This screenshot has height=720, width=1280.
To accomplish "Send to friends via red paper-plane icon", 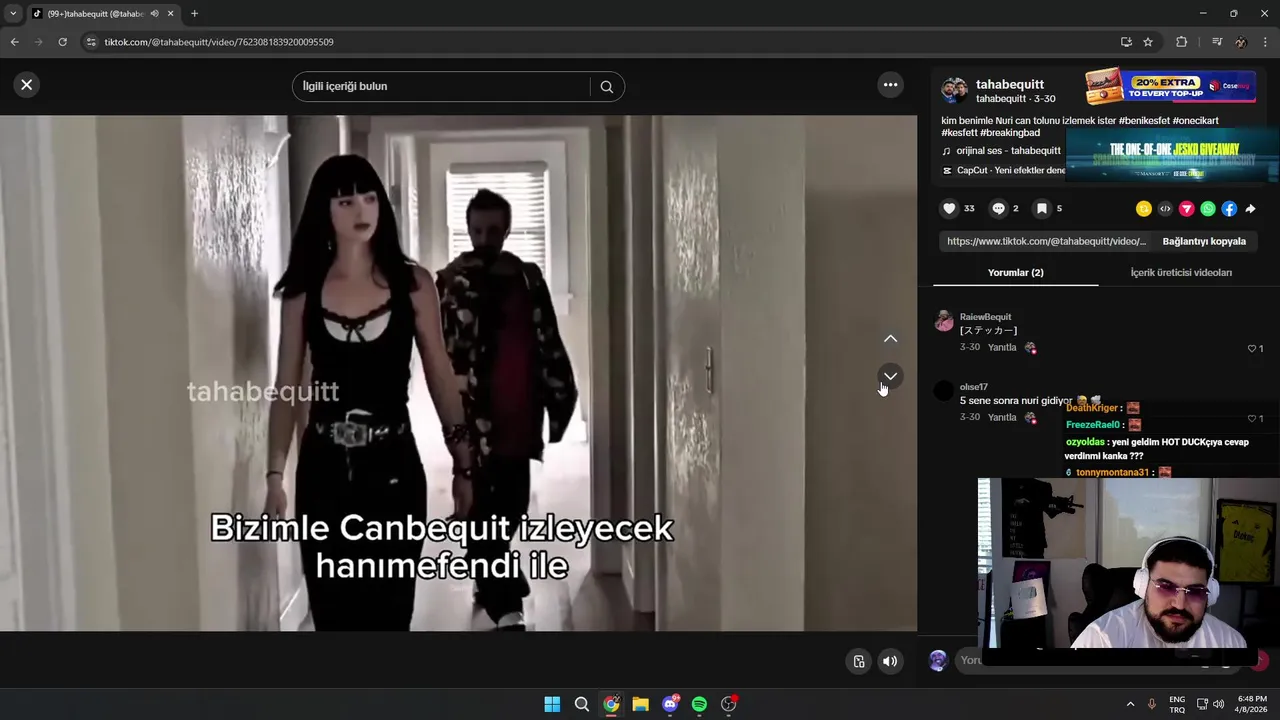I will [1186, 209].
